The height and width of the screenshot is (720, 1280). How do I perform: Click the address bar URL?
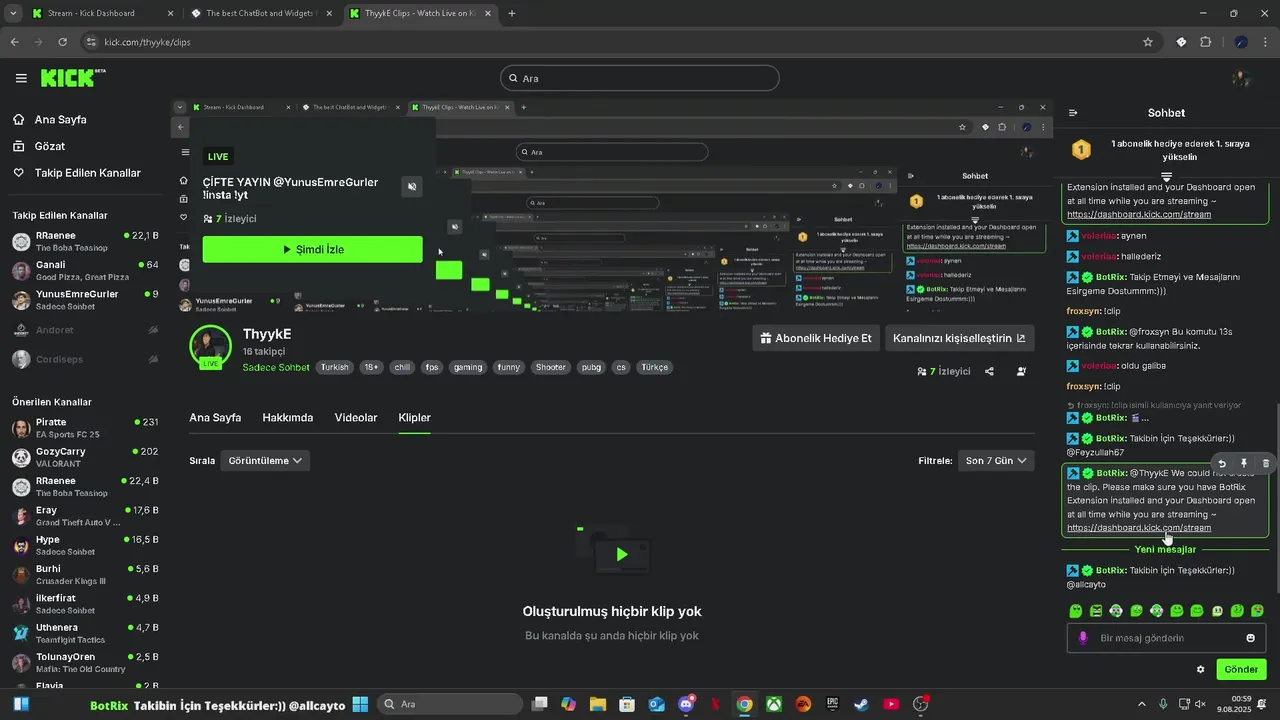click(x=147, y=42)
